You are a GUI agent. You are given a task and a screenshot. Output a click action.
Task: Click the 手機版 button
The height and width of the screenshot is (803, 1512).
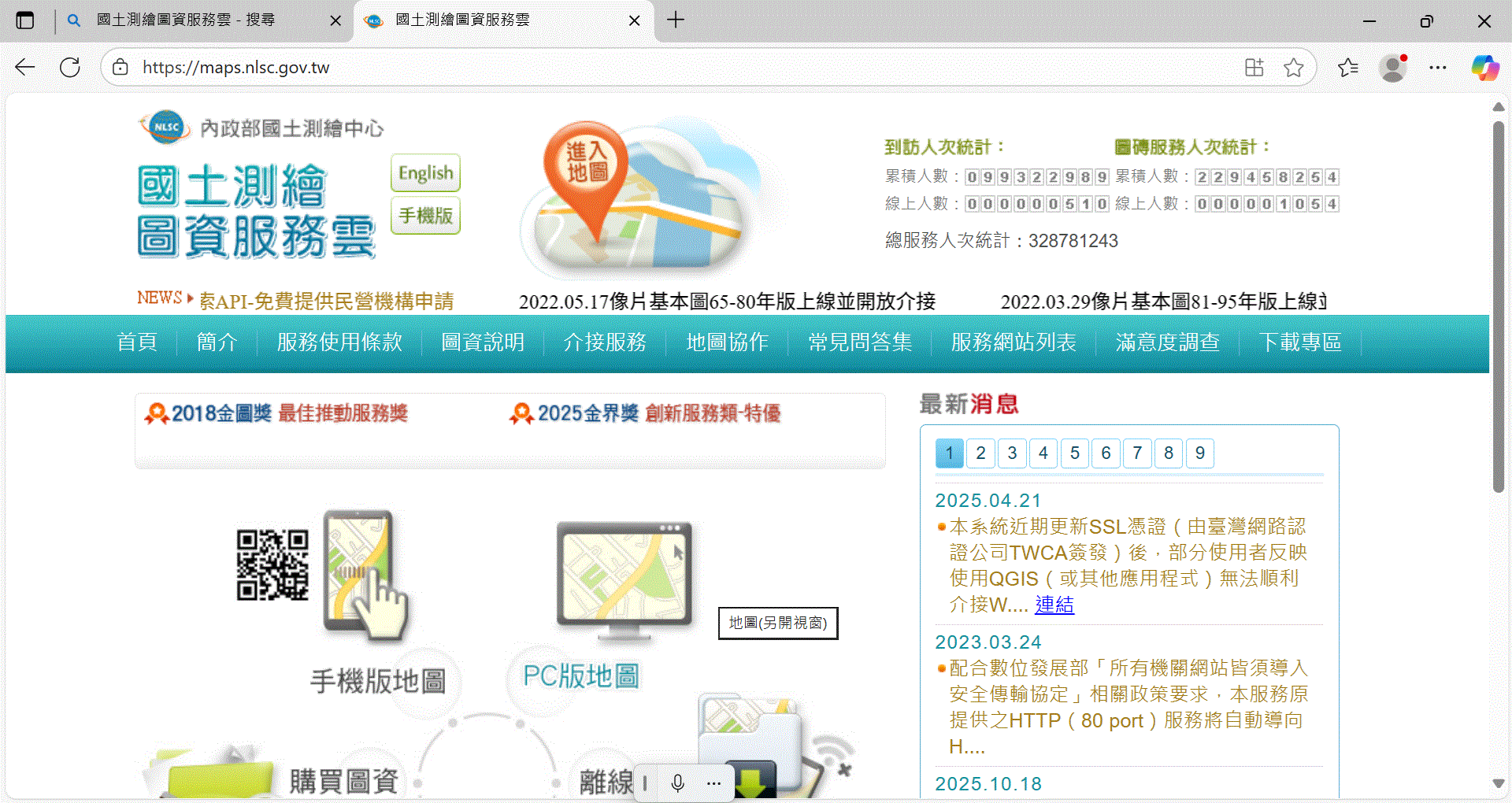tap(425, 216)
